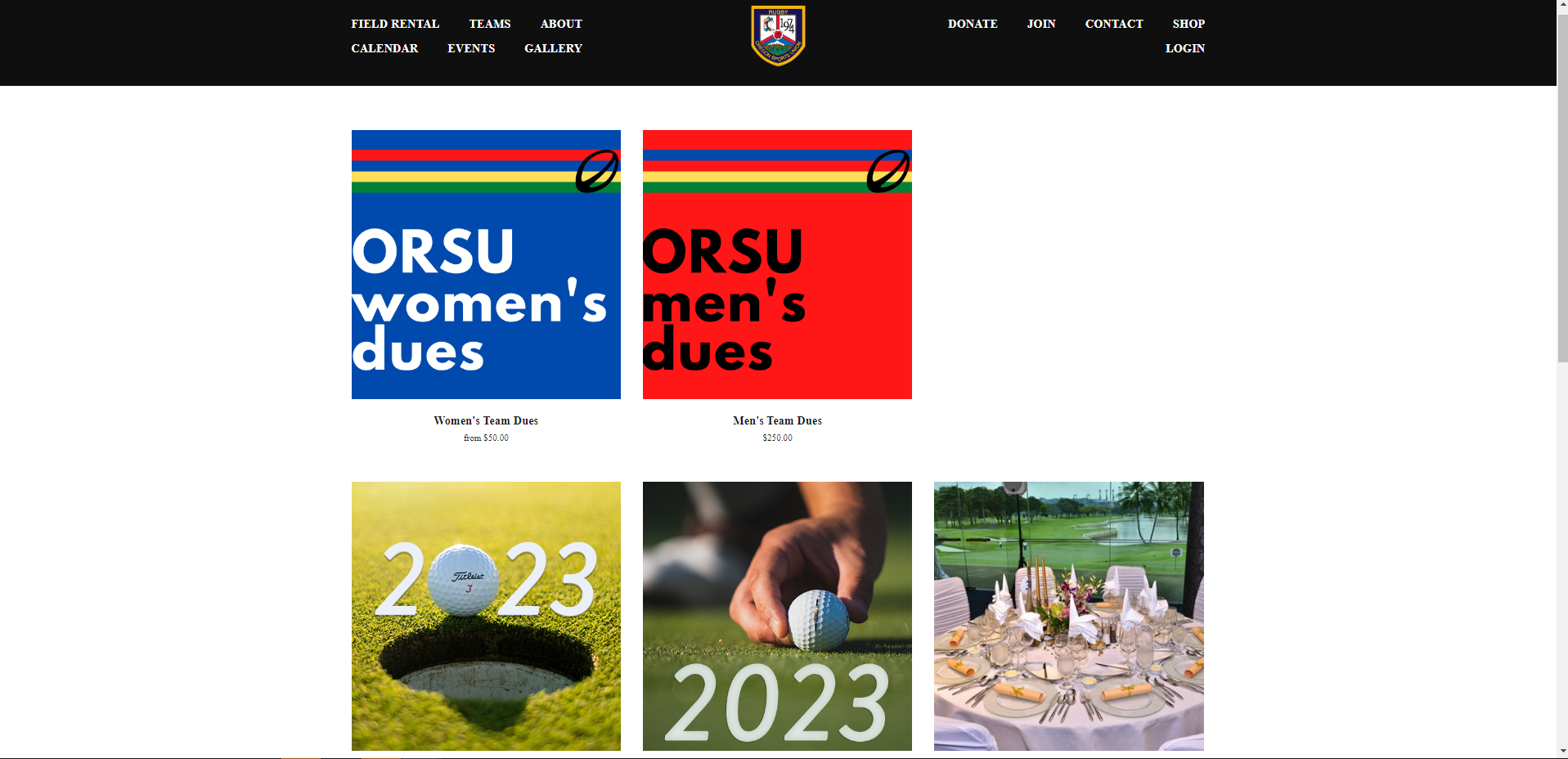Open the Calendar page

coord(384,48)
